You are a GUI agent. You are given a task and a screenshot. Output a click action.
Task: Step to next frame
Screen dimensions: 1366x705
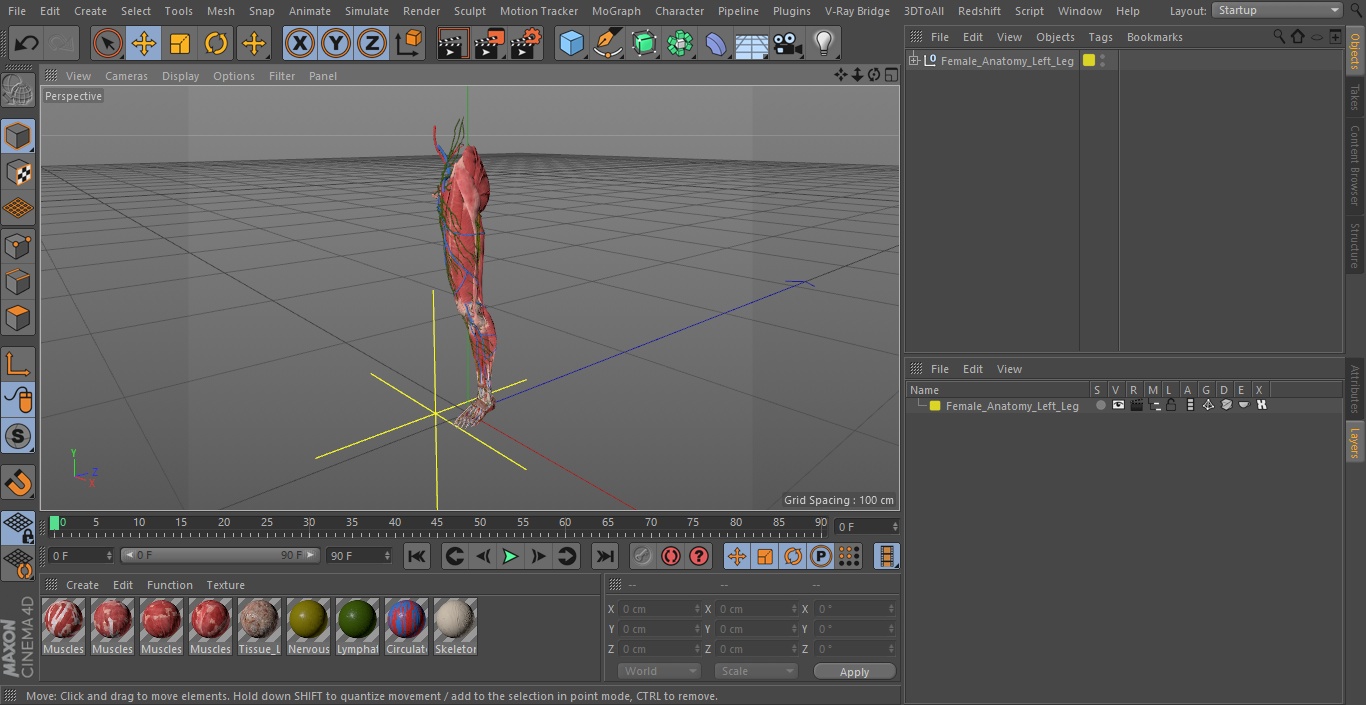(538, 556)
